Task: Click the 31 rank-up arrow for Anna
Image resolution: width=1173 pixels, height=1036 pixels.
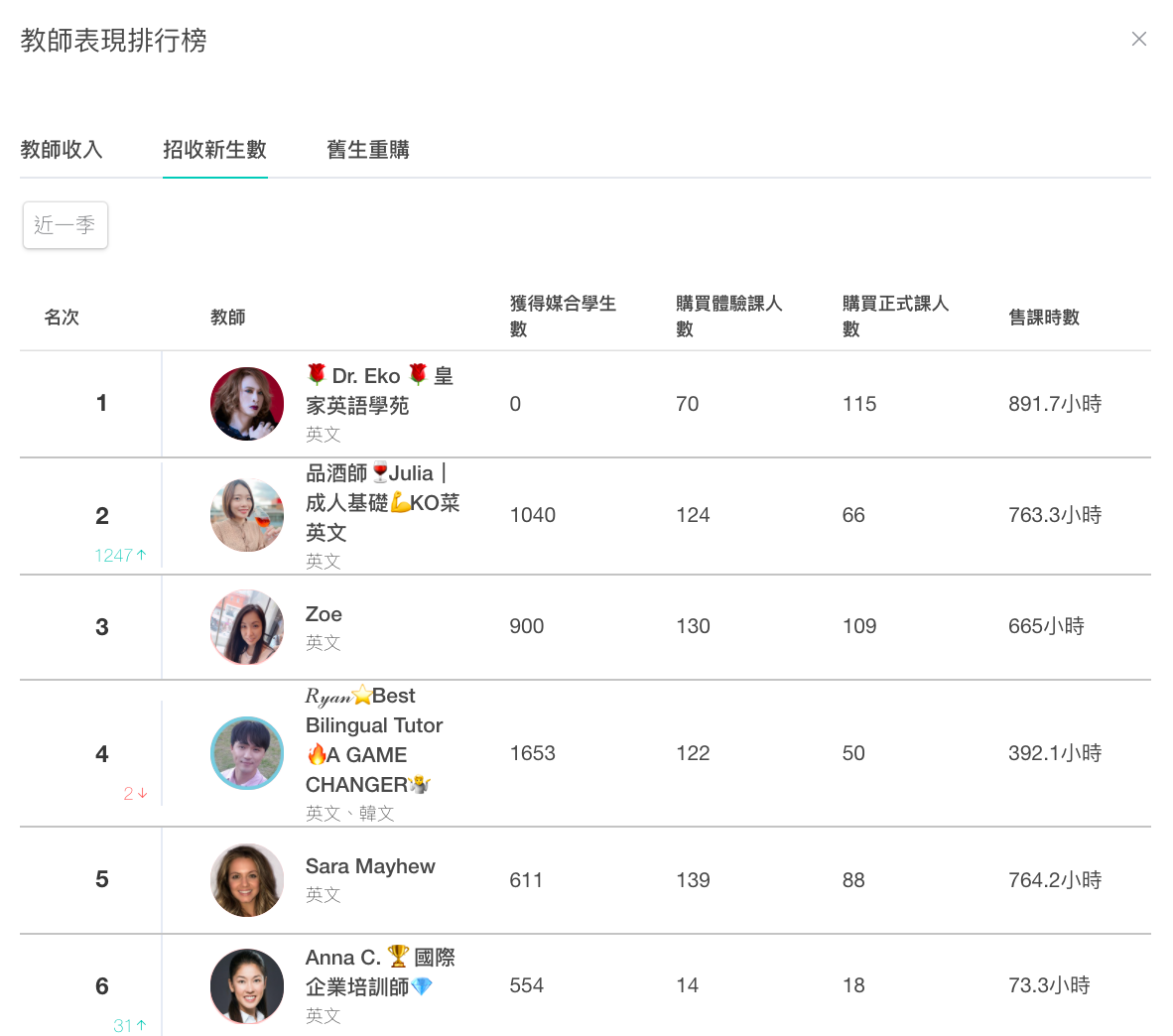Action: pos(130,1025)
